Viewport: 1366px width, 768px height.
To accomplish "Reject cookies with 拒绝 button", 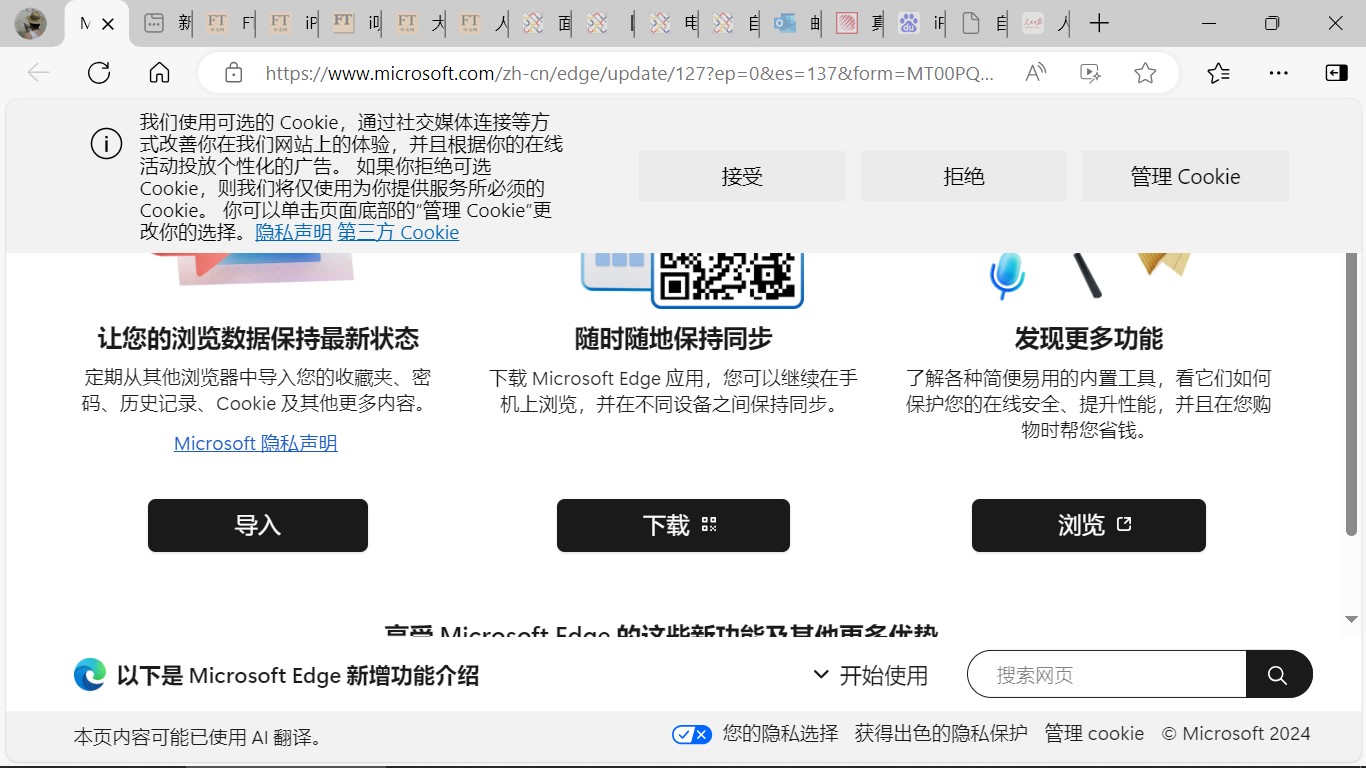I will point(964,176).
